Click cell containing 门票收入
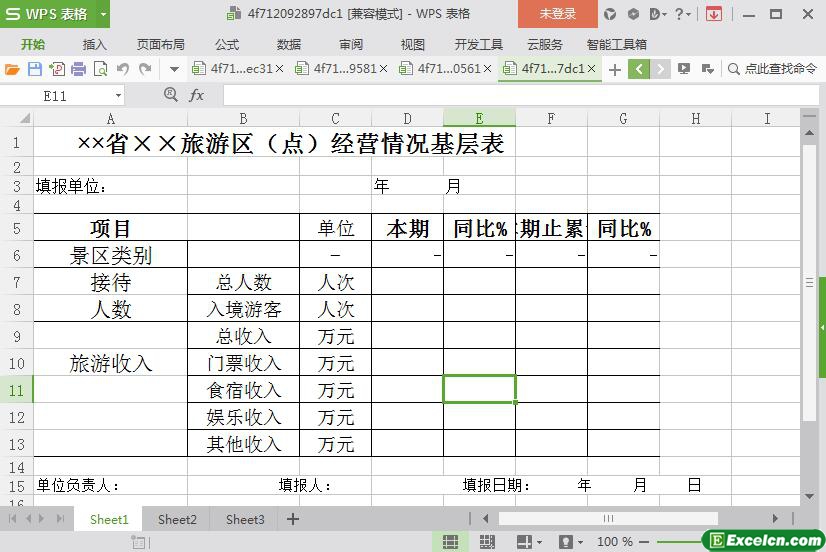Image resolution: width=826 pixels, height=552 pixels. coord(243,363)
